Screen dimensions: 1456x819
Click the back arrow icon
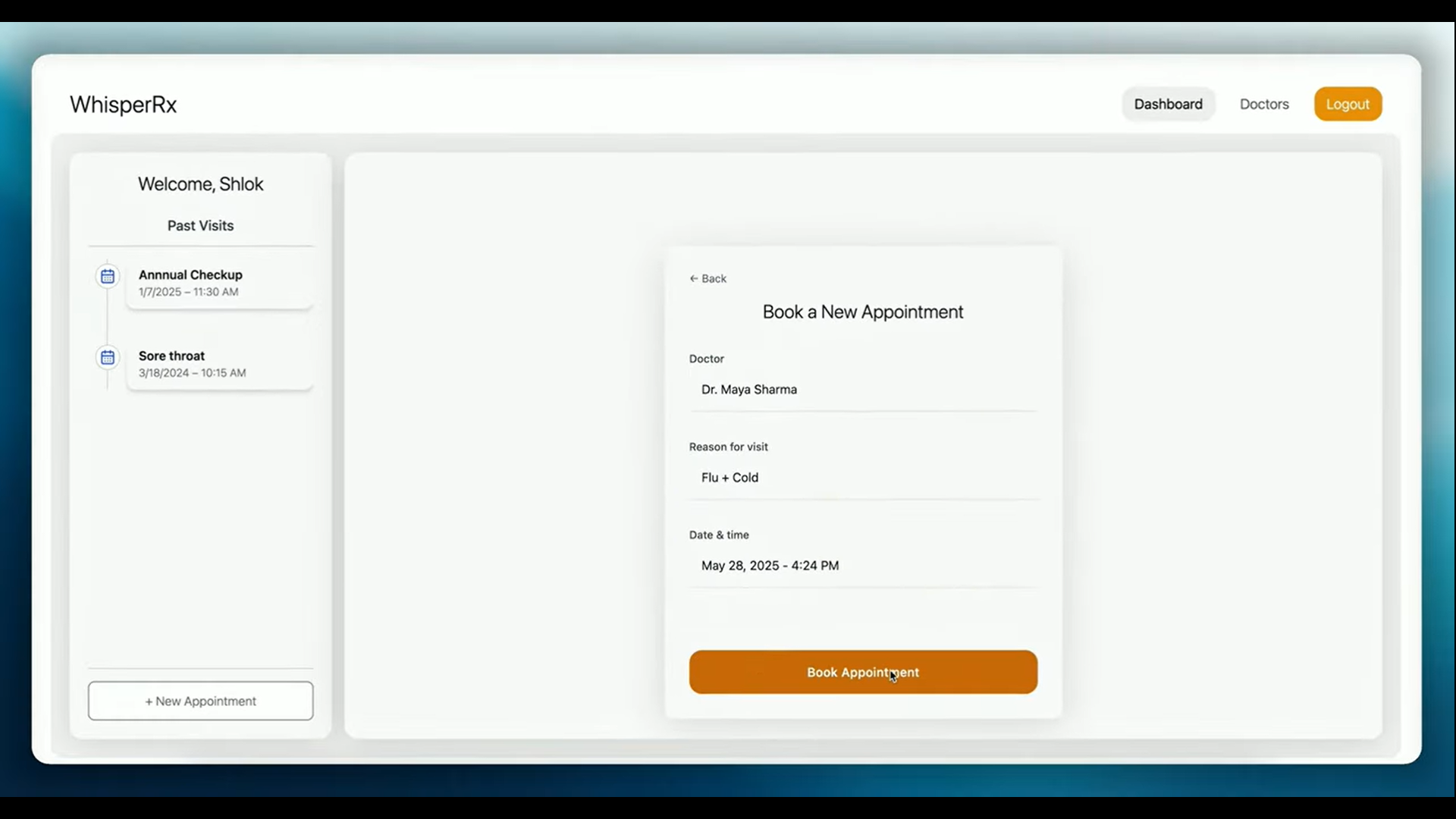(x=693, y=279)
